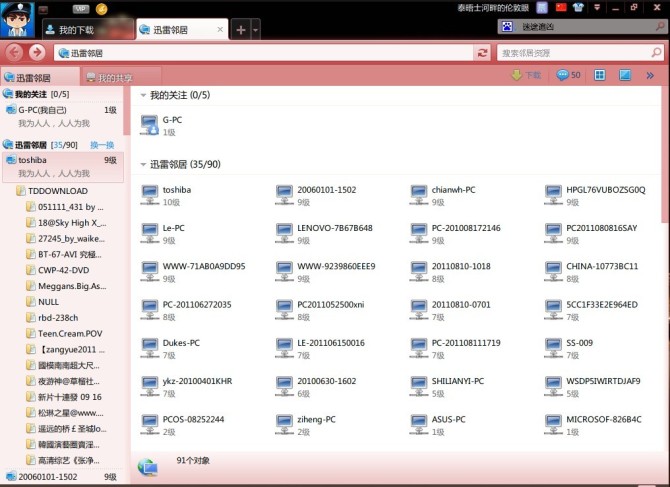This screenshot has height=487, width=670.
Task: Collapse the 我的关注 (0/5) section
Action: pyautogui.click(x=143, y=95)
